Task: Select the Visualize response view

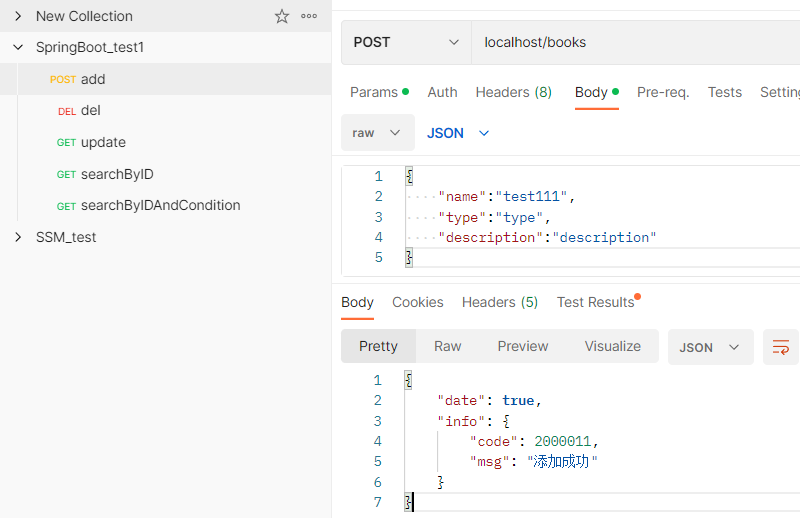Action: pyautogui.click(x=612, y=346)
